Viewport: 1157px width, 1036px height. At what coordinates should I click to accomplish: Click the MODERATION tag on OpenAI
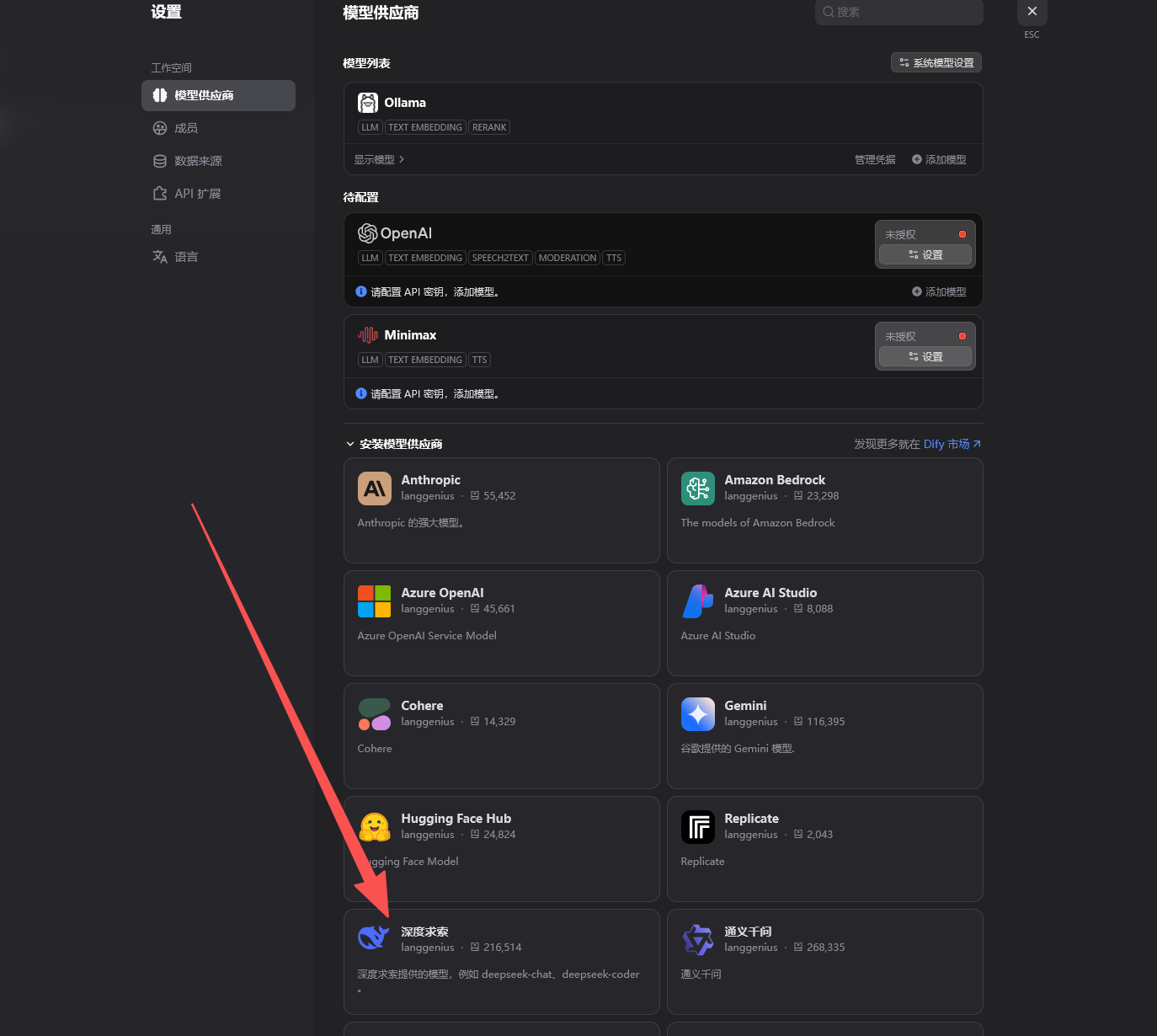(x=568, y=258)
